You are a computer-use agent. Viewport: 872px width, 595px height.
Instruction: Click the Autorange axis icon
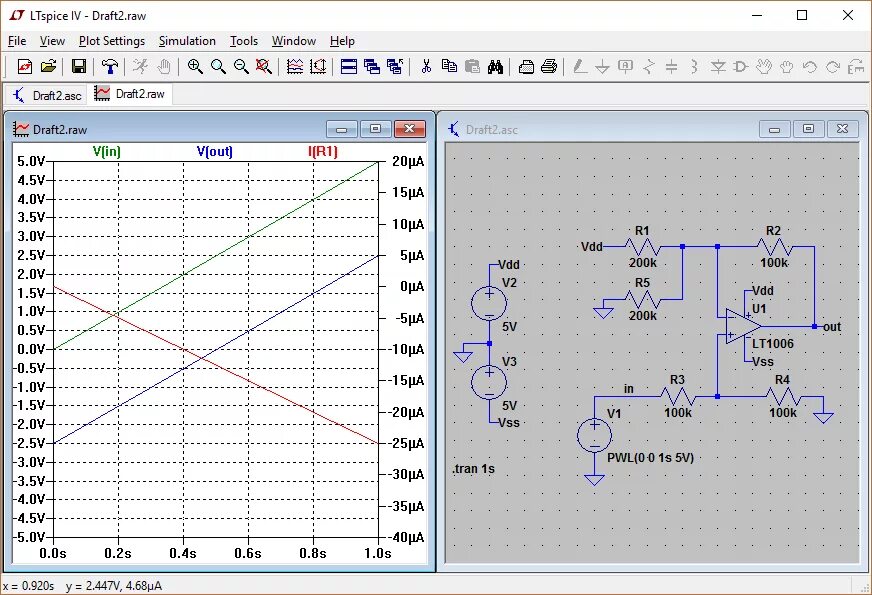[318, 67]
